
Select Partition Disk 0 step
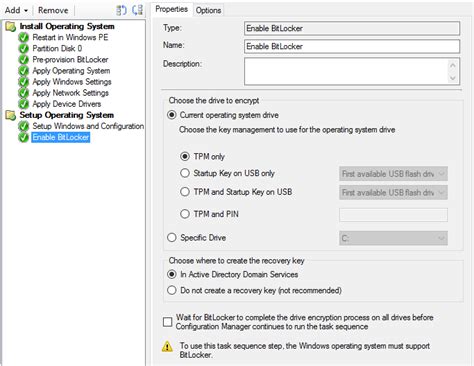pos(57,49)
